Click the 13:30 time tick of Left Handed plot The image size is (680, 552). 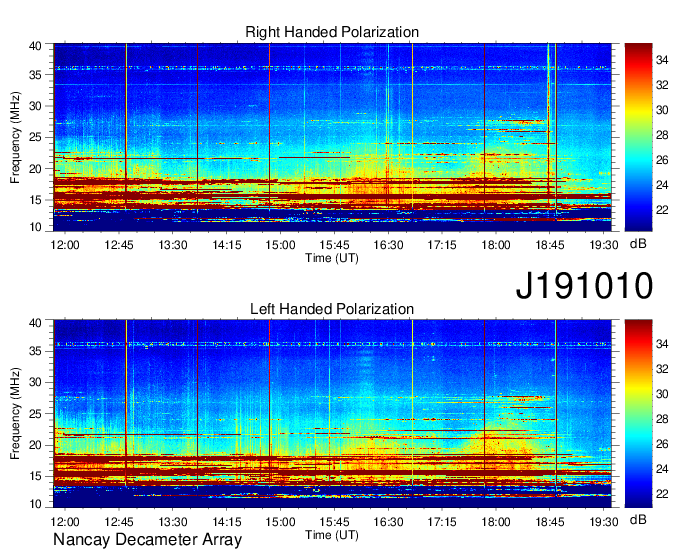[x=173, y=522]
